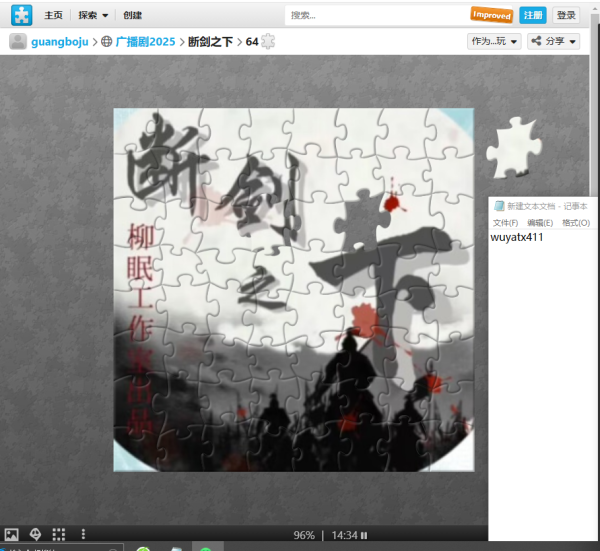Click the 断剑之下 puzzle title

pyautogui.click(x=210, y=42)
